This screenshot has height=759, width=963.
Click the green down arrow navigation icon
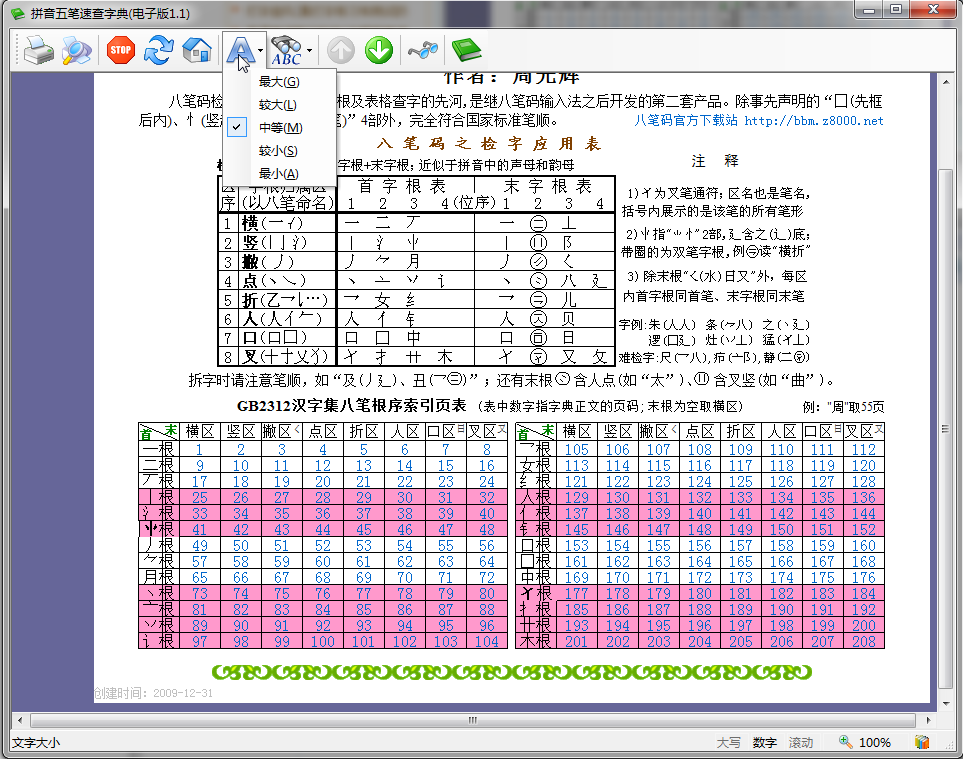tap(379, 50)
